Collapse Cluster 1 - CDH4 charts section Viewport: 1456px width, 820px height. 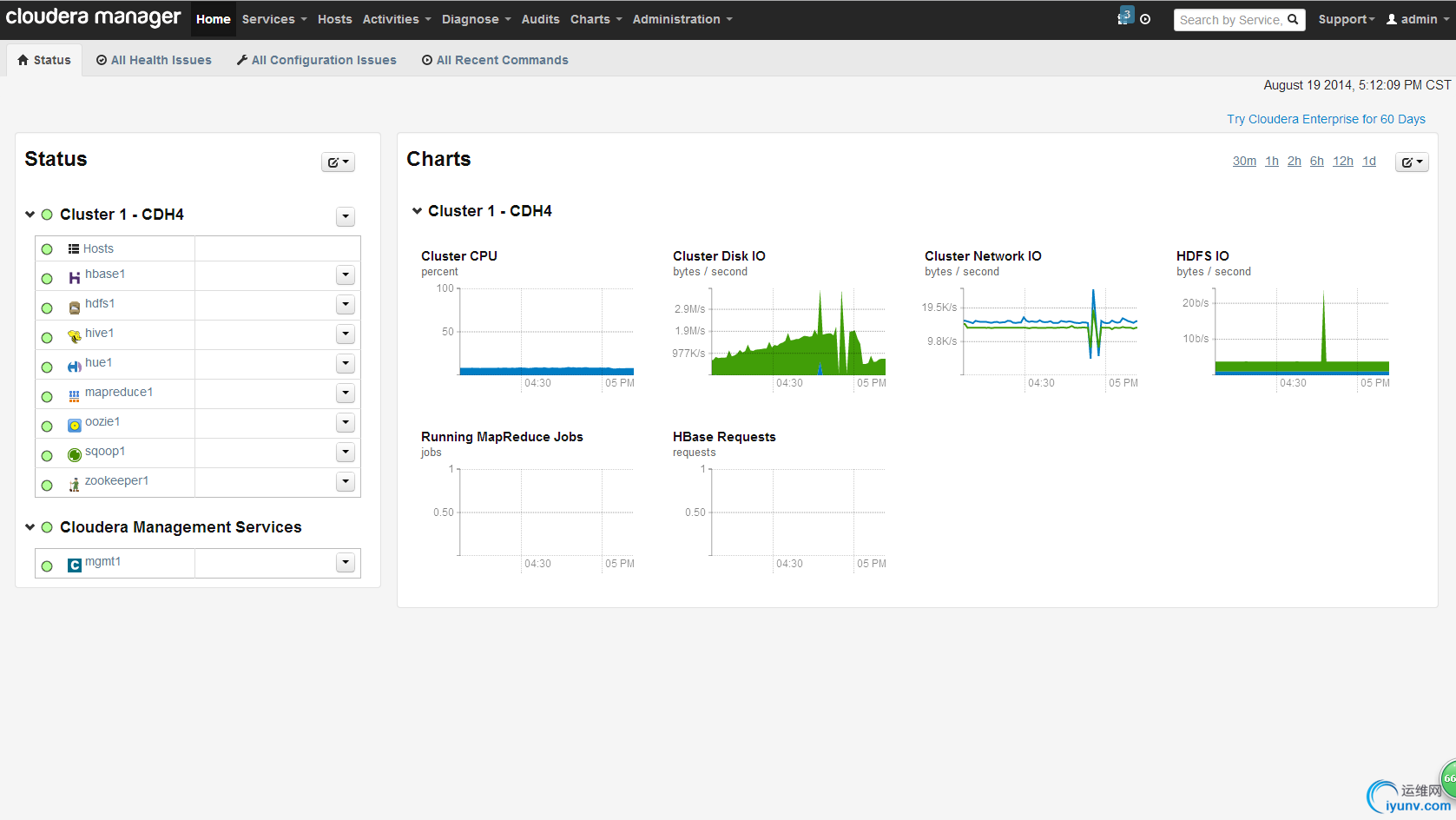pyautogui.click(x=417, y=211)
